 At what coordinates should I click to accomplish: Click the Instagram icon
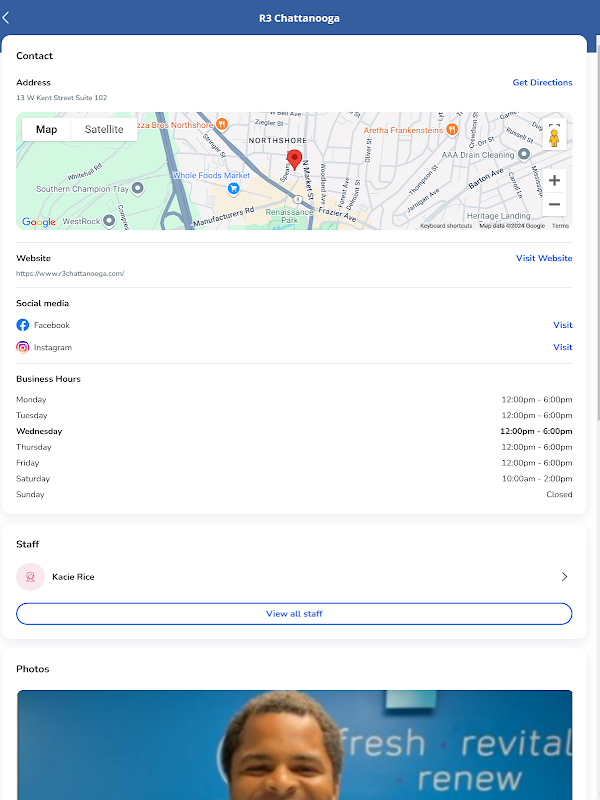(22, 347)
